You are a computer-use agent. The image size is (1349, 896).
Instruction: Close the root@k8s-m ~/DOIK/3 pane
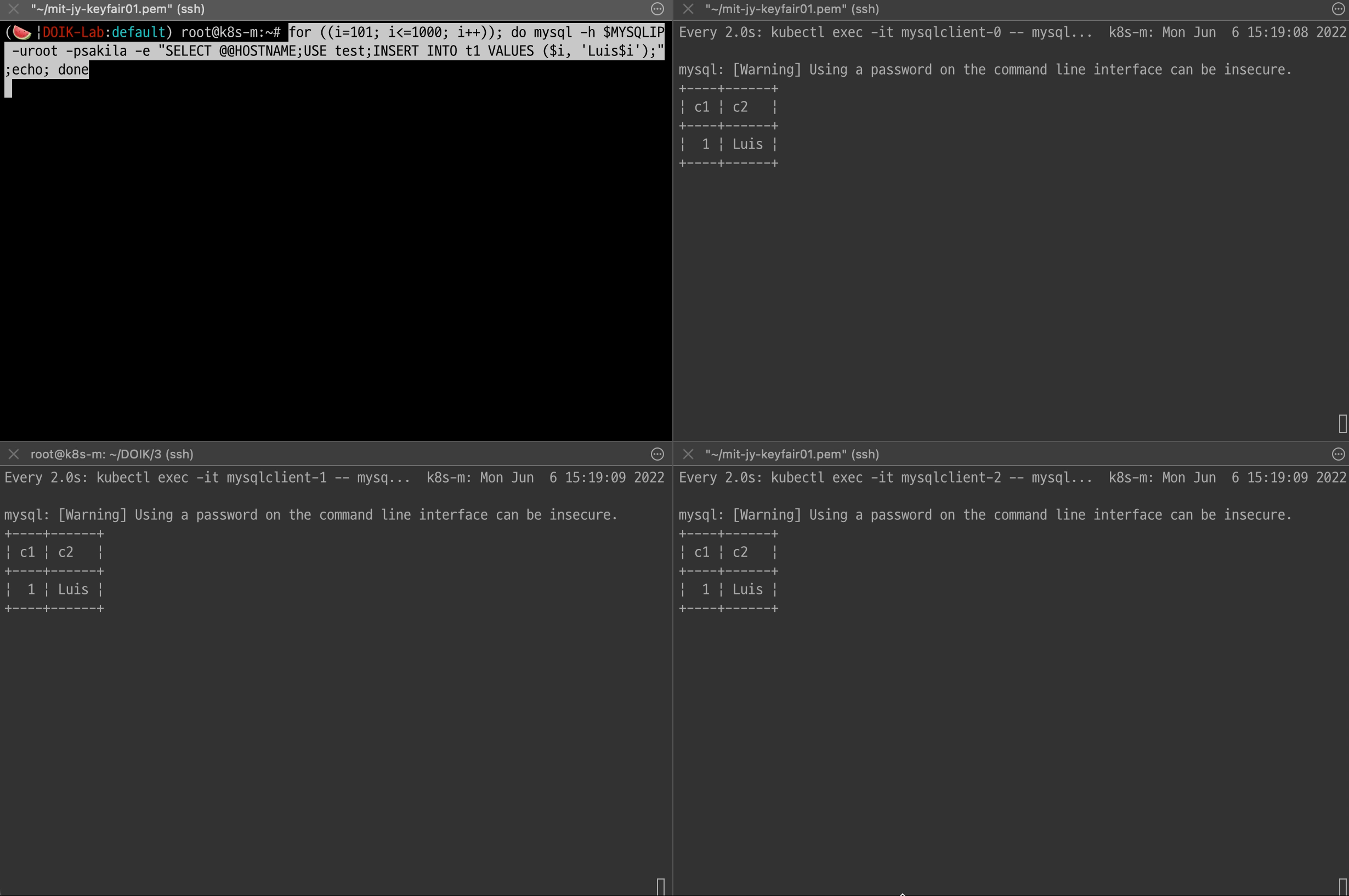coord(14,454)
